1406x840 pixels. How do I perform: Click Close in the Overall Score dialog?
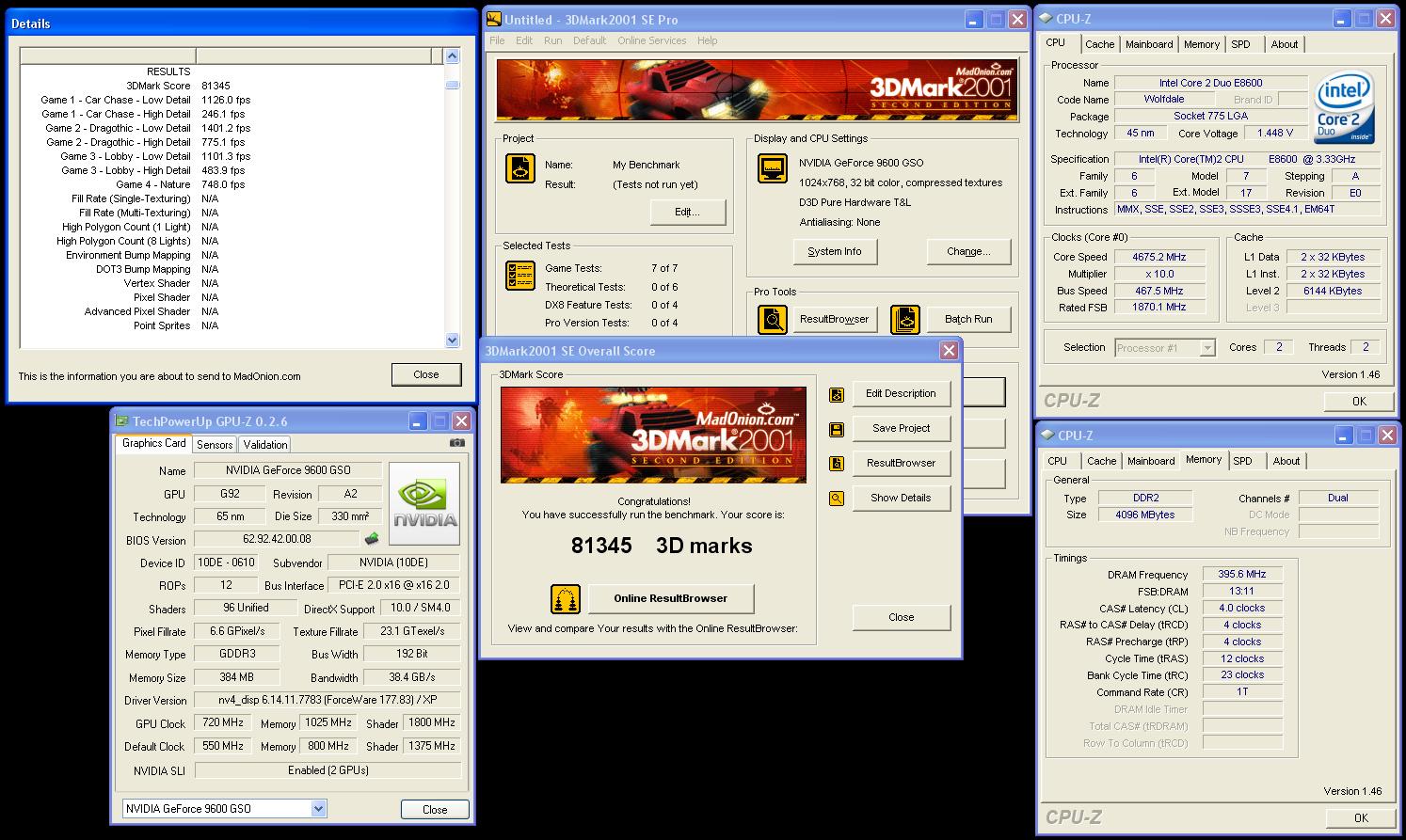coord(902,618)
